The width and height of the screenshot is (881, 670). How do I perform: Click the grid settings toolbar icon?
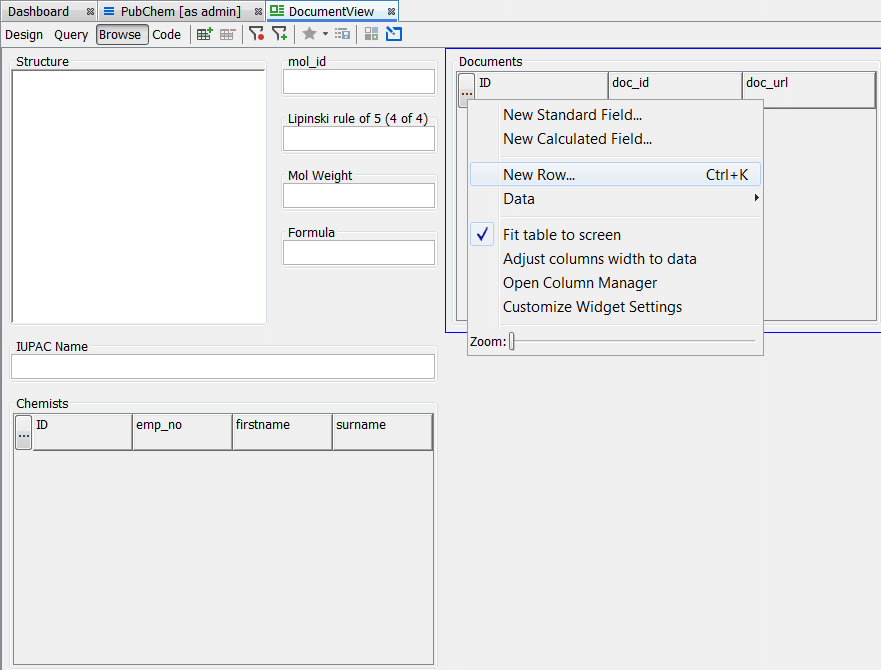pyautogui.click(x=343, y=33)
